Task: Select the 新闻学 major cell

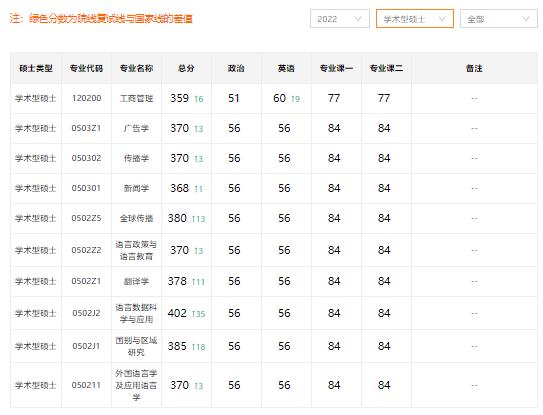Action: tap(136, 188)
